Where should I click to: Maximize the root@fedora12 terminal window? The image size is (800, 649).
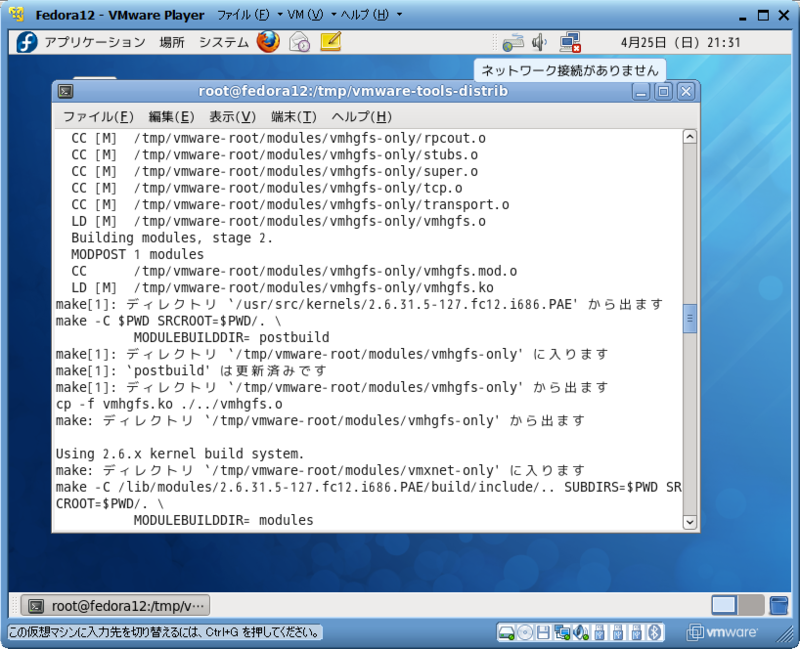[x=663, y=92]
